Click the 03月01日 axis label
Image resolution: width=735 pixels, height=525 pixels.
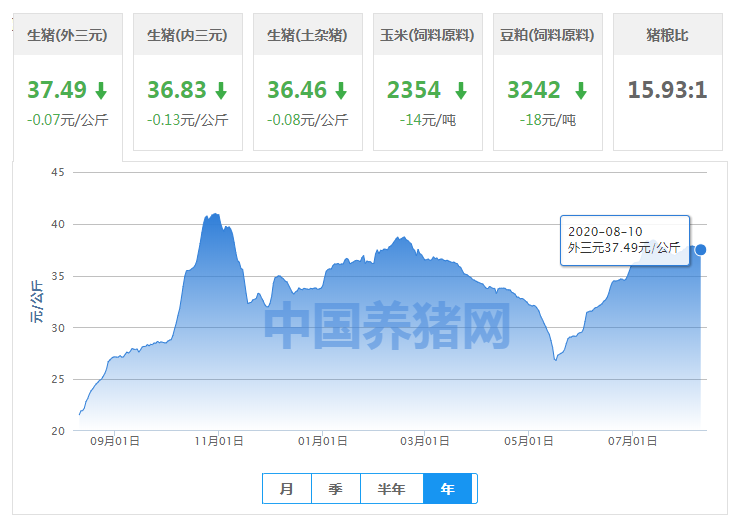(x=425, y=441)
